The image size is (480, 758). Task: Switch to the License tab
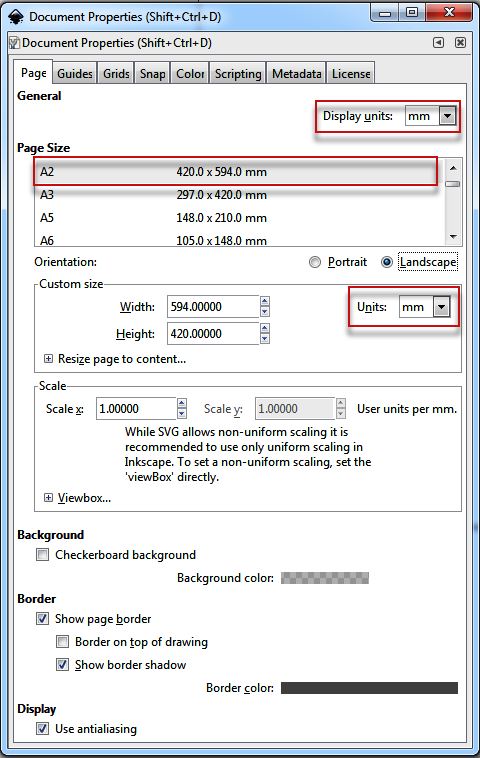351,74
